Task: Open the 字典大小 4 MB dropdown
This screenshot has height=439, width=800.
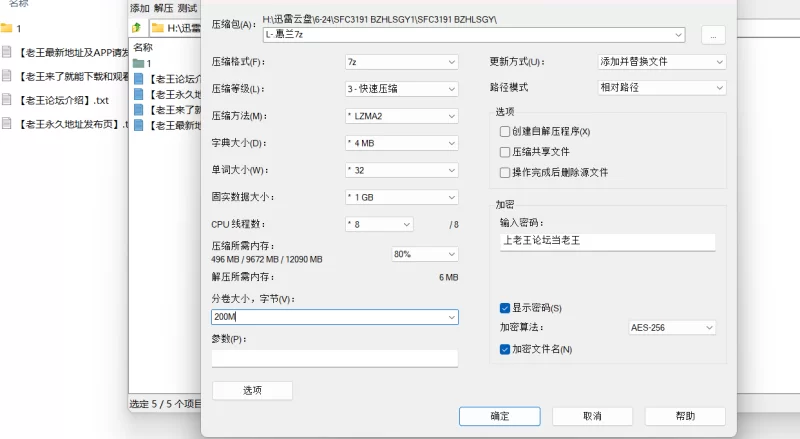Action: pos(402,143)
